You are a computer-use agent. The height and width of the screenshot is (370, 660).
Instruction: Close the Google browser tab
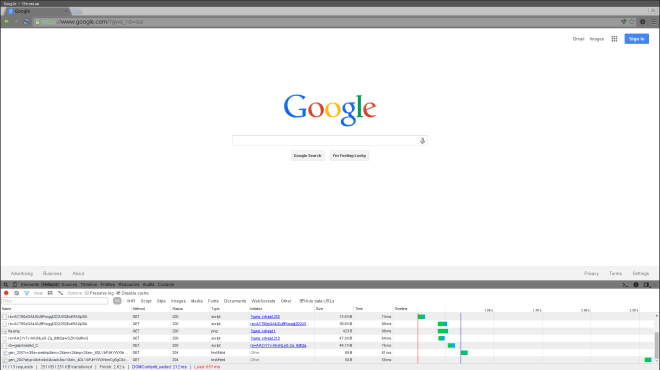point(66,11)
